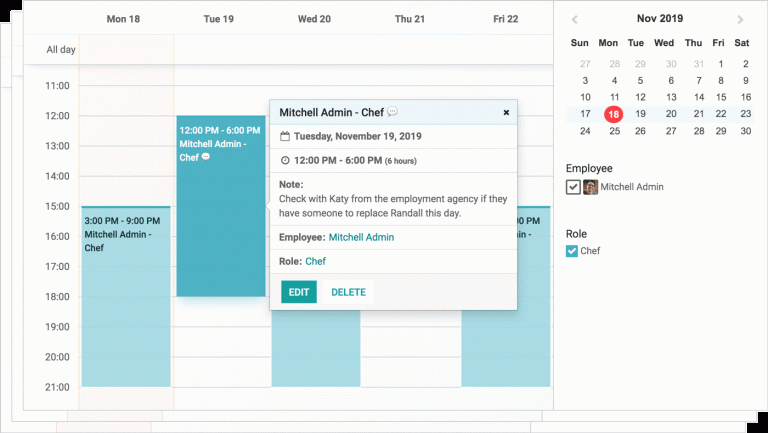
Task: Select highlighted date 18 in mini calendar
Action: [612, 114]
